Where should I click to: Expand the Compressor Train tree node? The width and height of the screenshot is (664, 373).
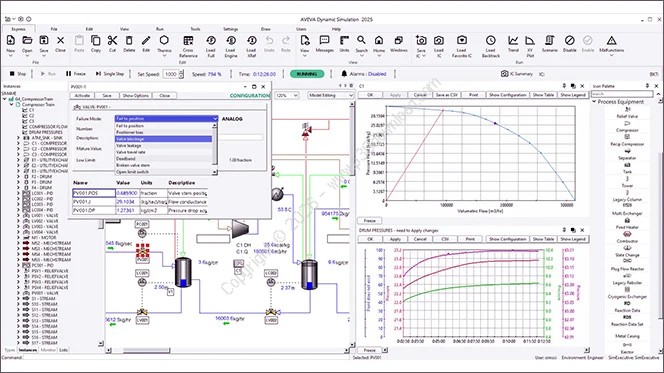12,104
